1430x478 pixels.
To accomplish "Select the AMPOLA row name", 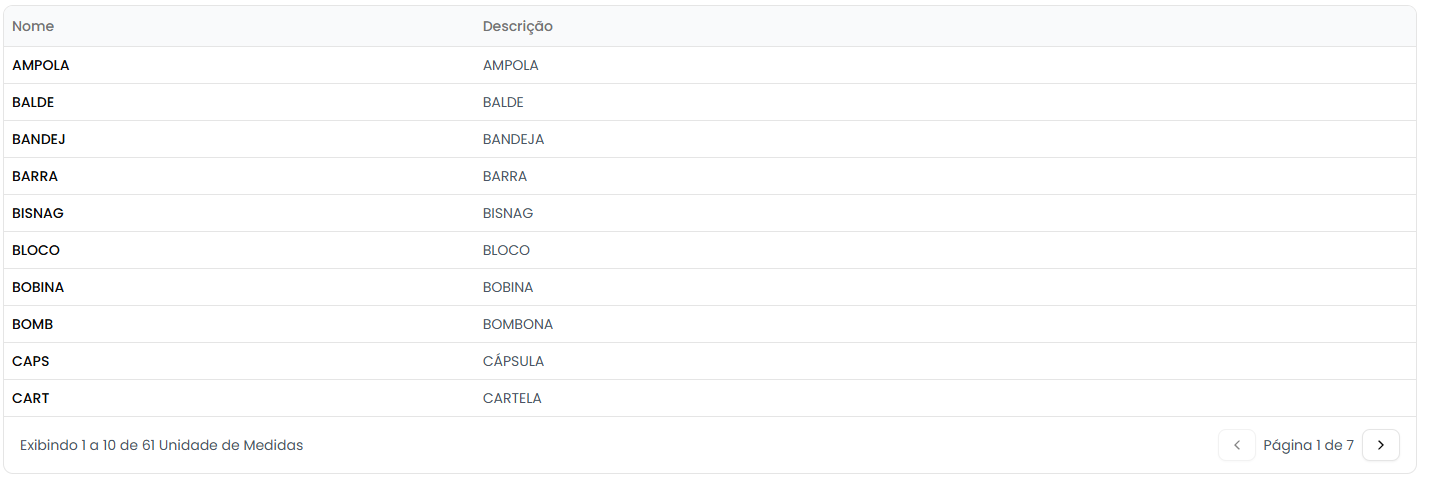I will click(x=41, y=65).
